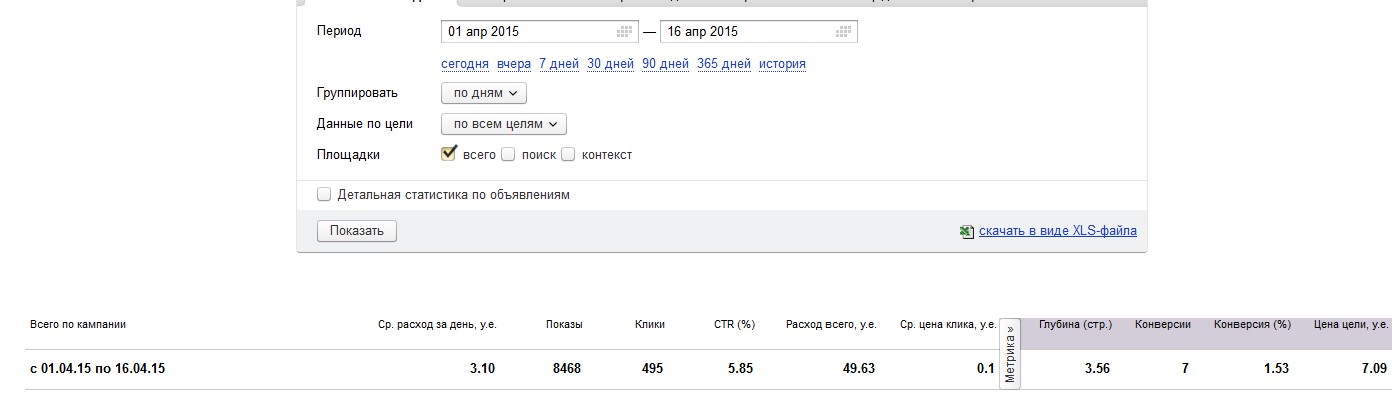Click the 'Клики' column header
The width and height of the screenshot is (1396, 395).
tap(649, 325)
